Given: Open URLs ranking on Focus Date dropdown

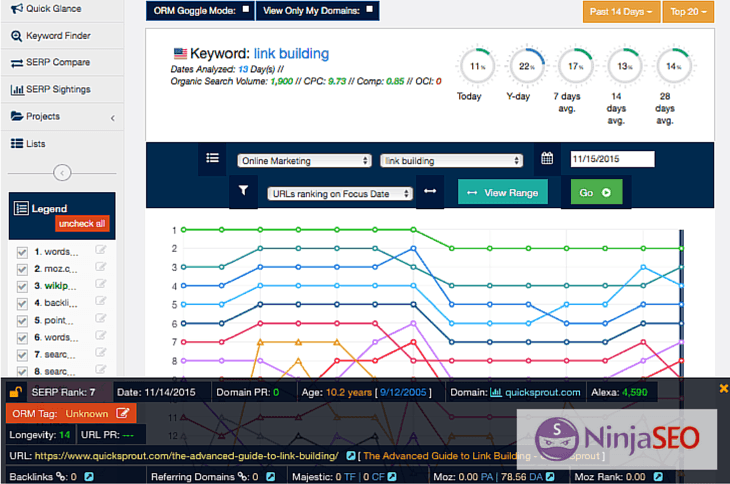Looking at the screenshot, I should pyautogui.click(x=340, y=194).
